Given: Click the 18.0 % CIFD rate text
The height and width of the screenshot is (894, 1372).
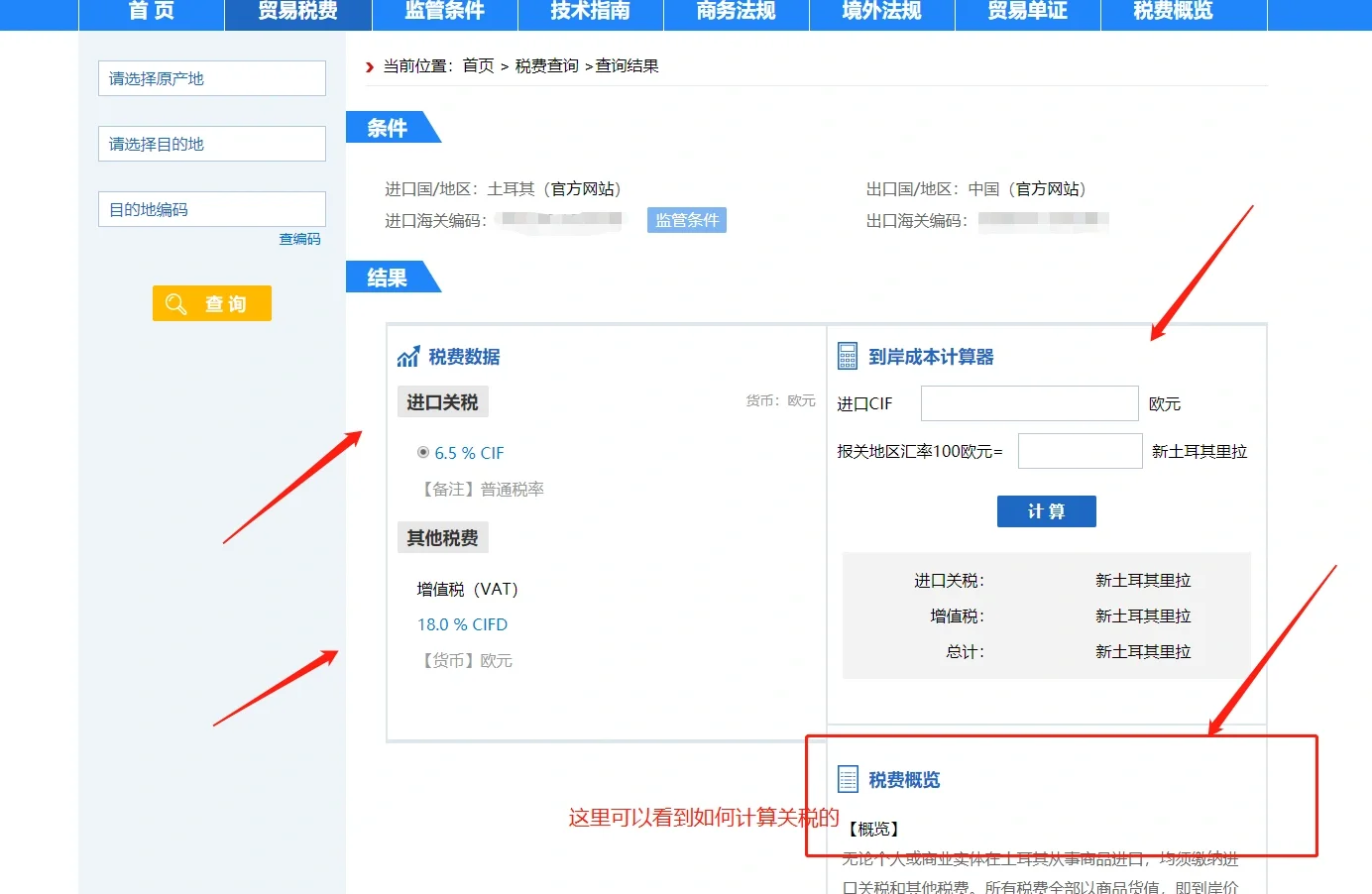Looking at the screenshot, I should [x=462, y=624].
